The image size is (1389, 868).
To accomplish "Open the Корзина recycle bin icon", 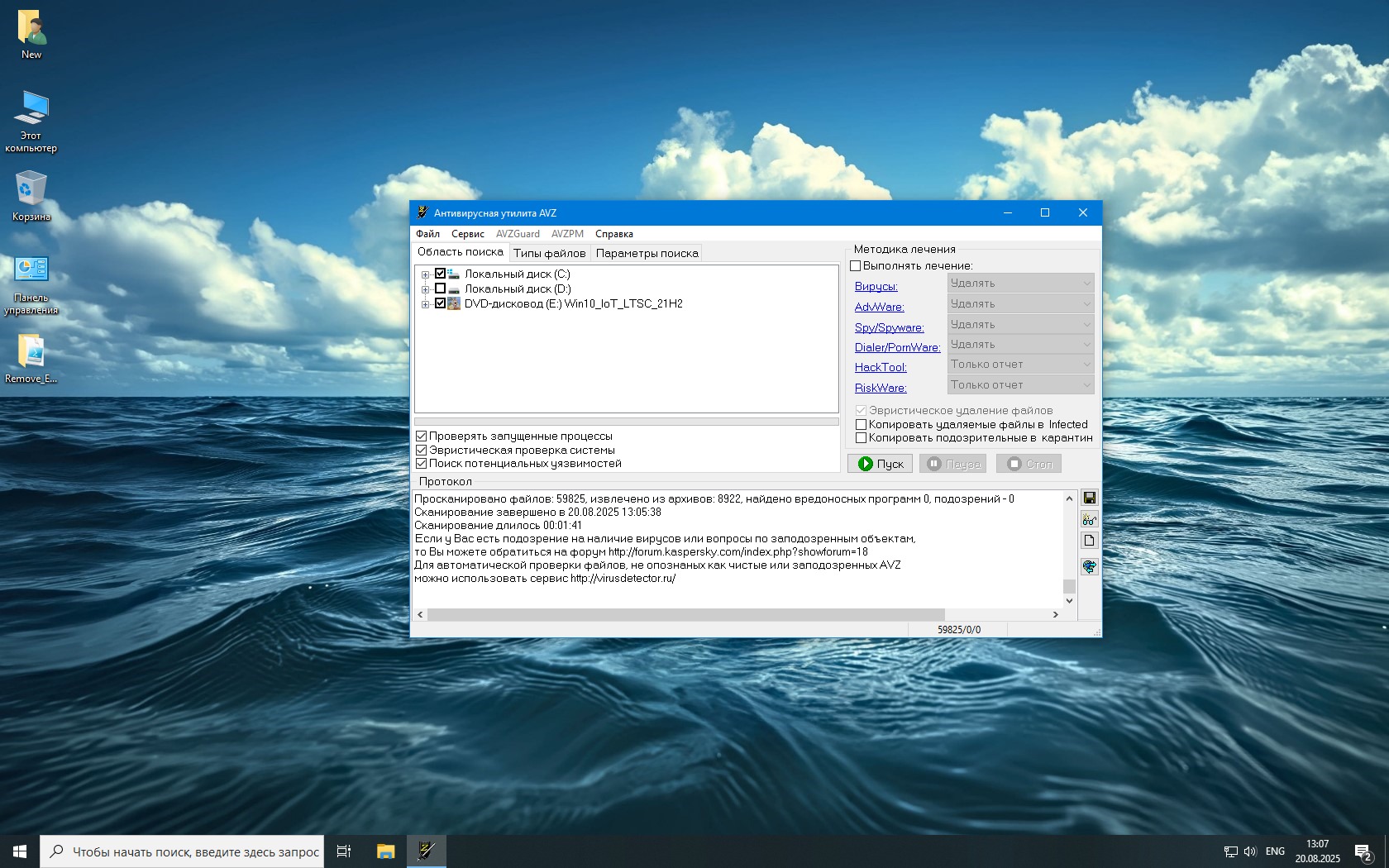I will tap(31, 195).
